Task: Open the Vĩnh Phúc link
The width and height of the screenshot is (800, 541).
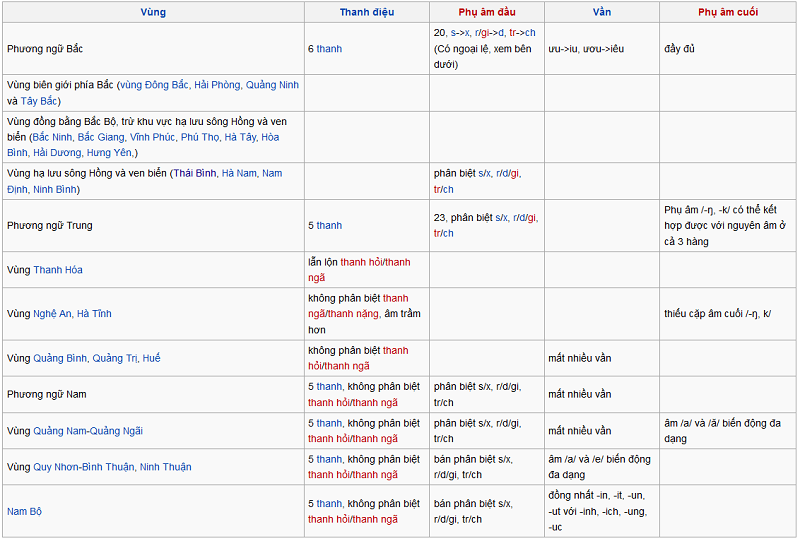Action: [x=153, y=137]
